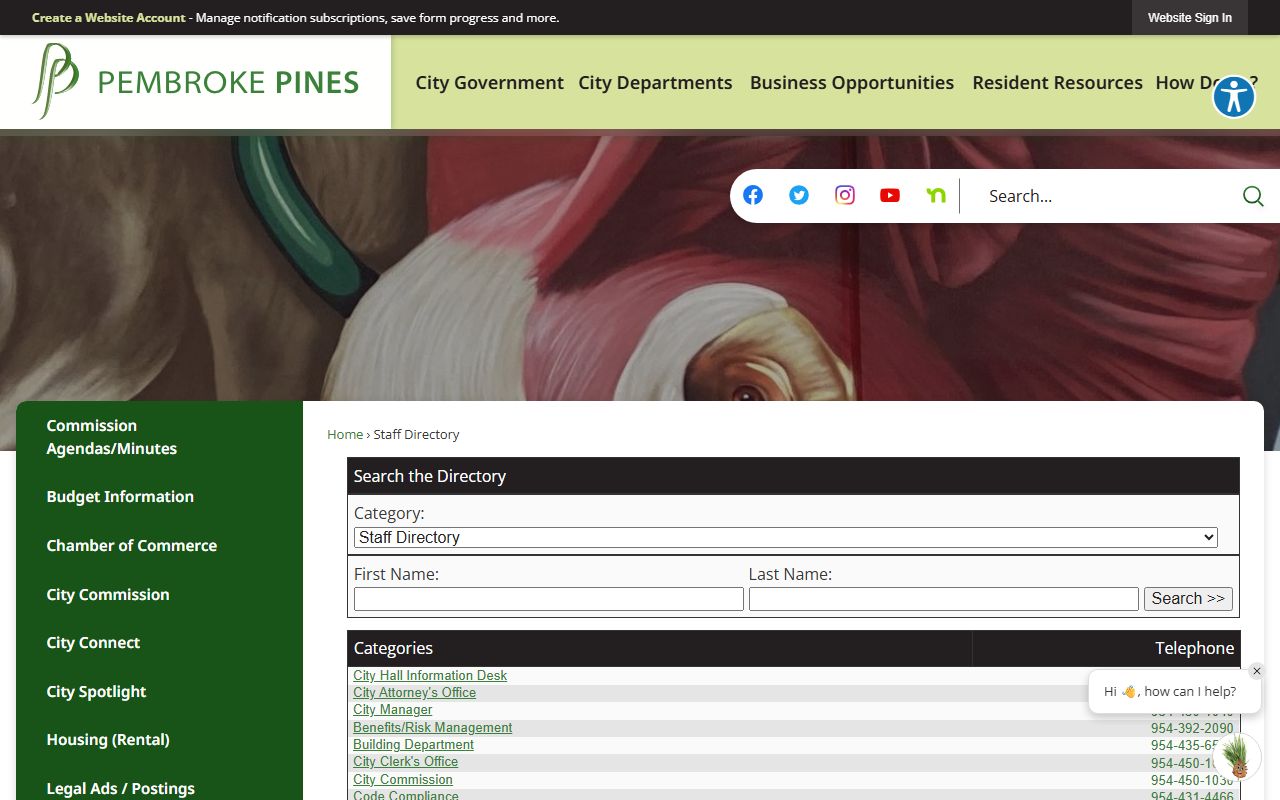Open City Manager category

tap(393, 710)
